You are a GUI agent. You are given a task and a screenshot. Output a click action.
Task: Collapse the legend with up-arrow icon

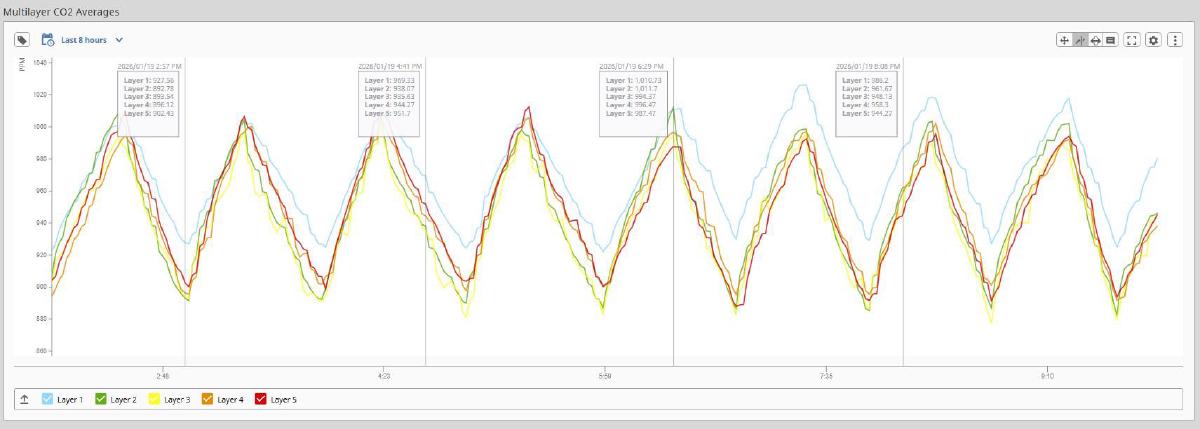[x=24, y=399]
